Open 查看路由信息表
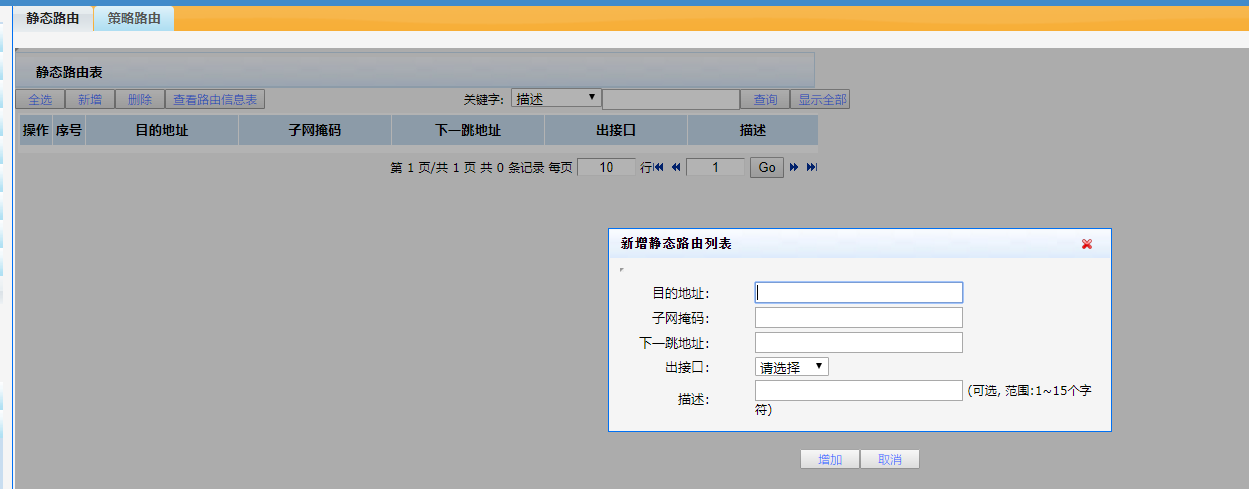This screenshot has width=1249, height=489. point(215,100)
